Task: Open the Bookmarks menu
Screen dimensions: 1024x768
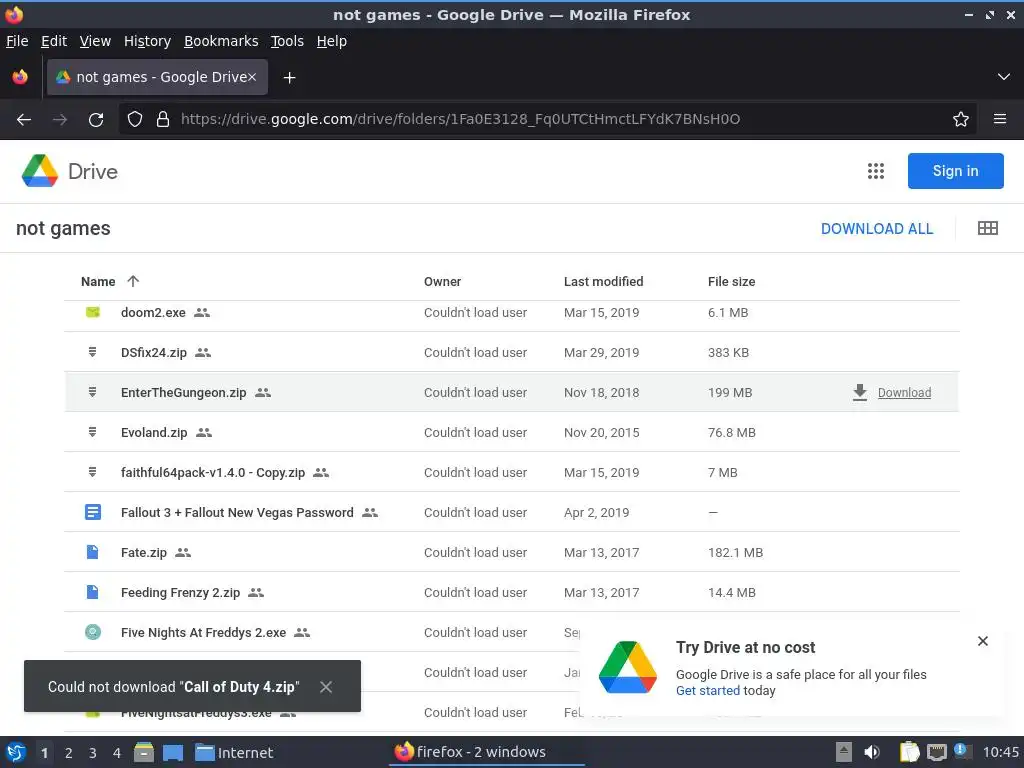Action: (x=221, y=41)
